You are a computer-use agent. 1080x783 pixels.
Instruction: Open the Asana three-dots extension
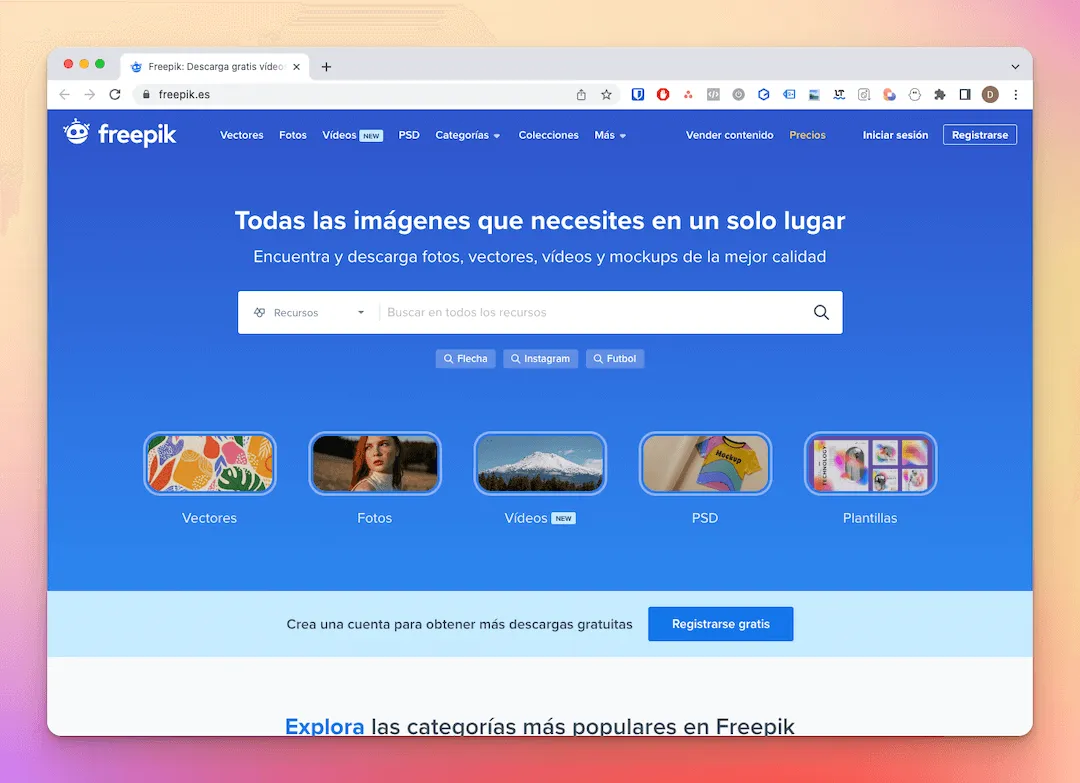pyautogui.click(x=688, y=94)
